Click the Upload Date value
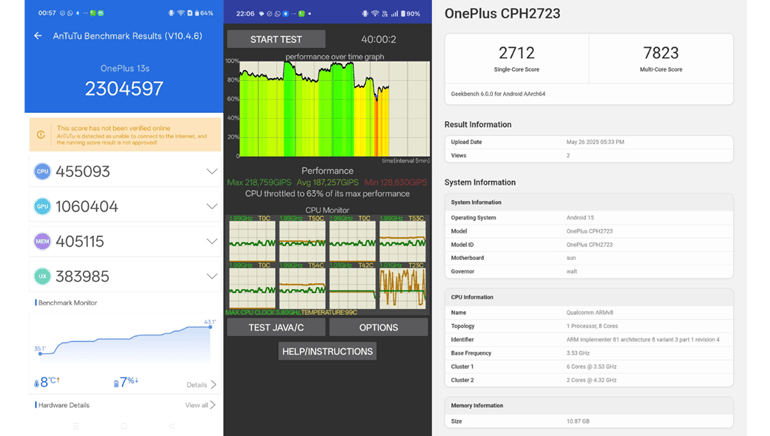Image resolution: width=770 pixels, height=436 pixels. (x=595, y=142)
